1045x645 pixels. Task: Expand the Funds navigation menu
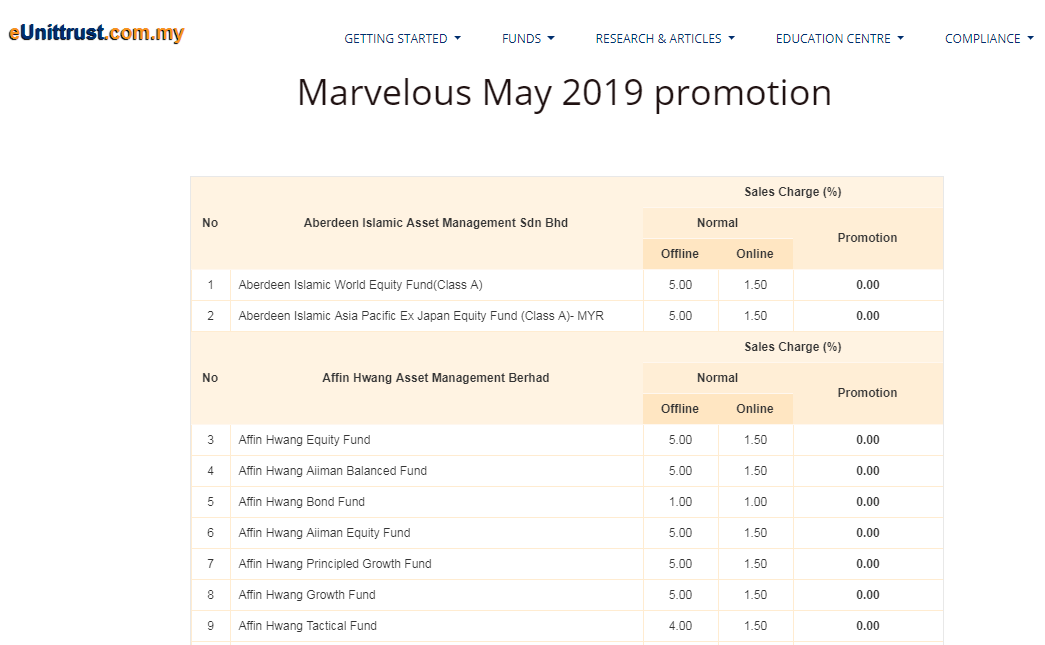pyautogui.click(x=528, y=39)
